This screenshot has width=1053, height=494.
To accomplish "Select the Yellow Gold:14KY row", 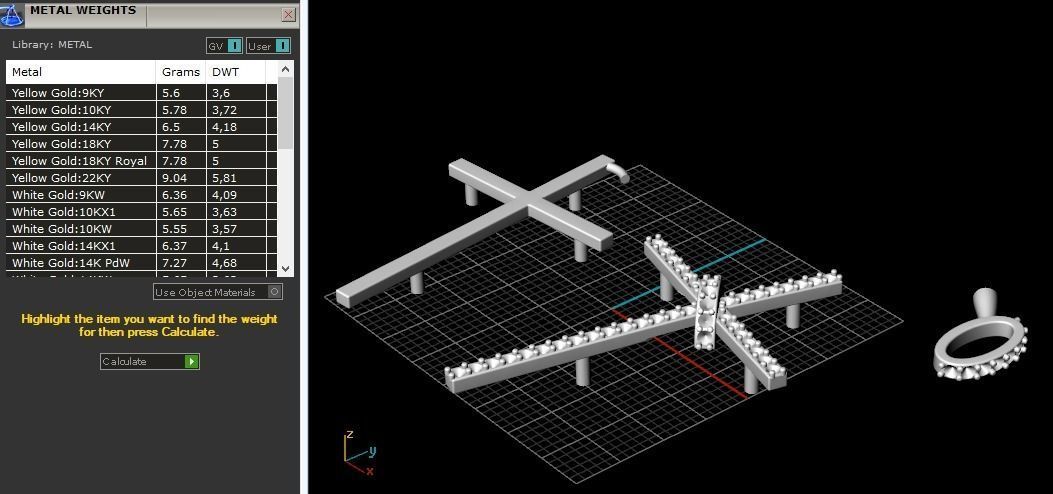I will (141, 127).
